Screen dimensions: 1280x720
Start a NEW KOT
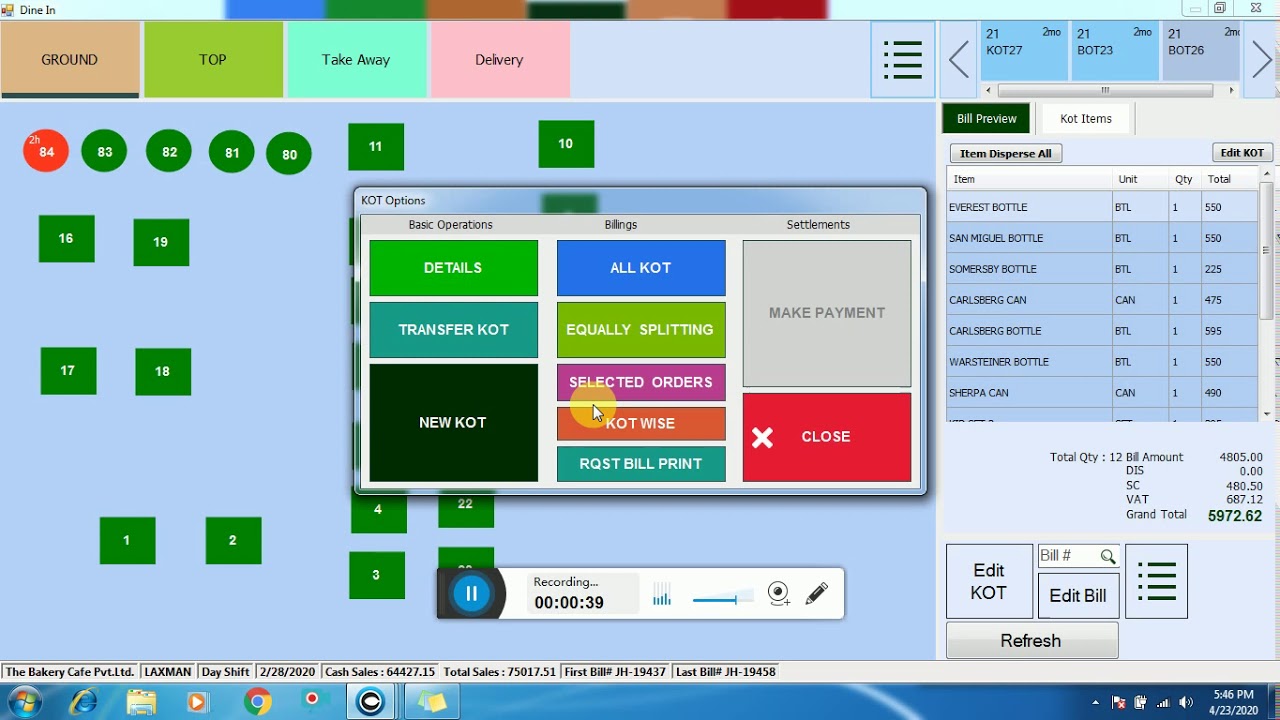(x=453, y=423)
